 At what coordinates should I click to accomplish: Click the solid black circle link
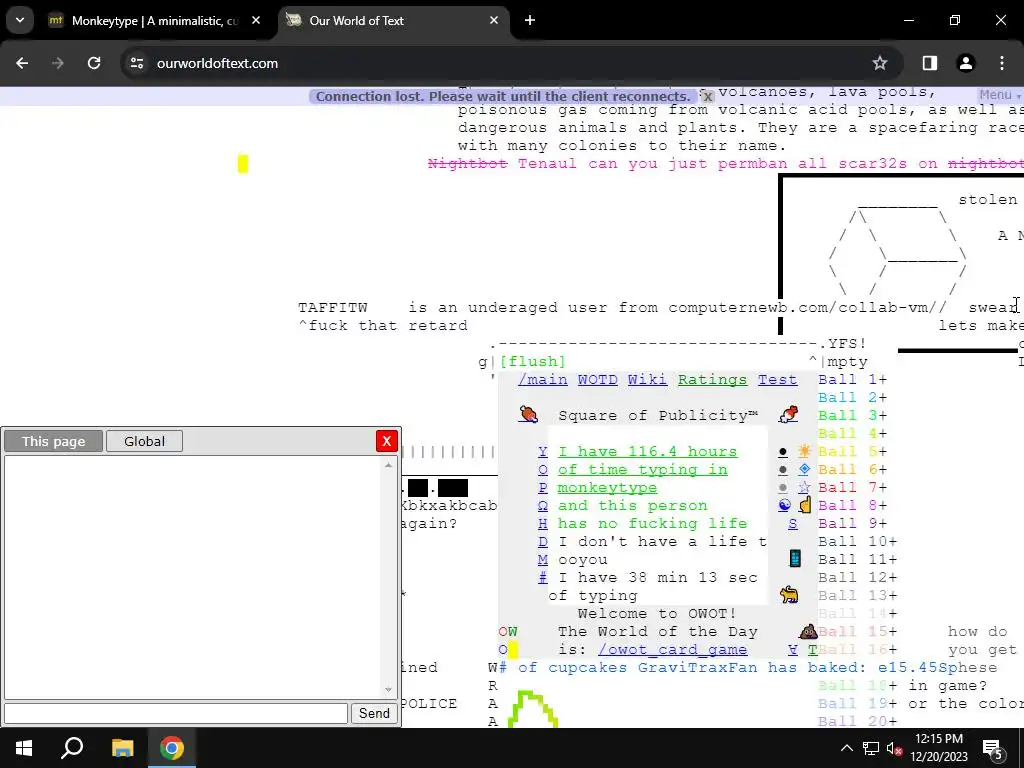pos(783,452)
